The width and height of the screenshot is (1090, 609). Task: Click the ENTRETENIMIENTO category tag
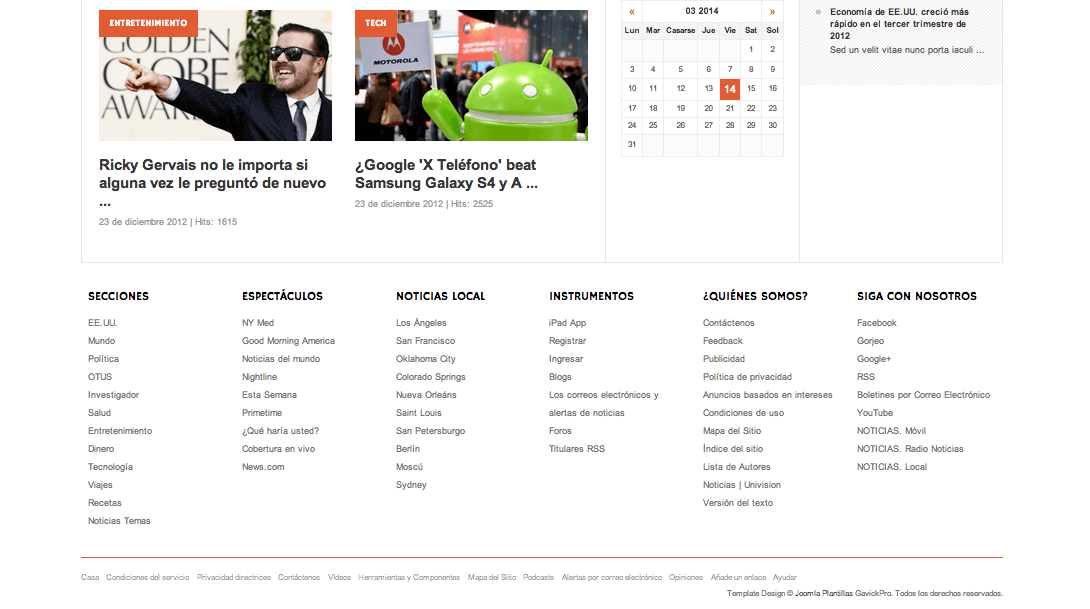coord(148,23)
